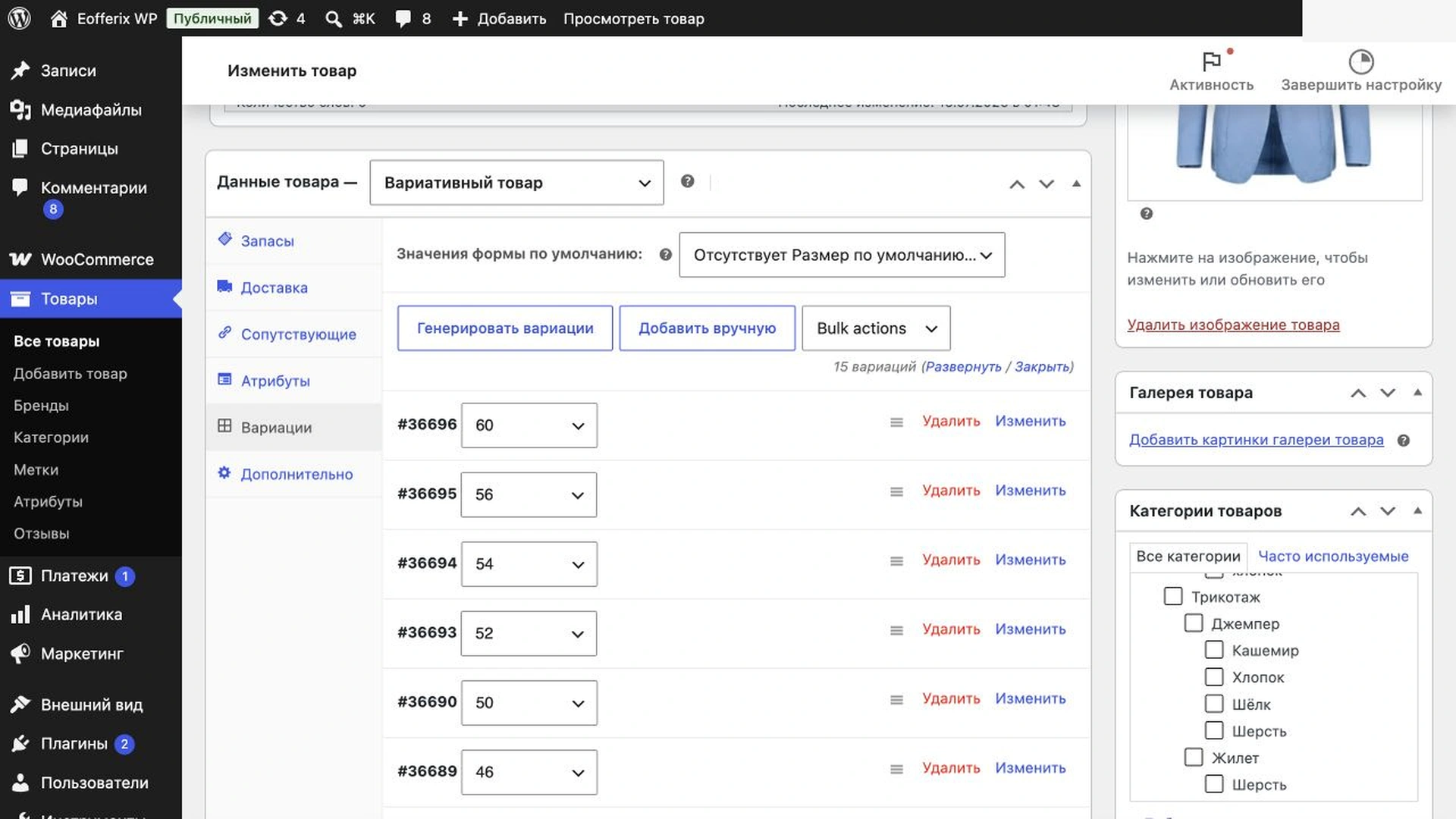Open the size dropdown for variation #36693
This screenshot has width=1456, height=819.
(x=529, y=633)
